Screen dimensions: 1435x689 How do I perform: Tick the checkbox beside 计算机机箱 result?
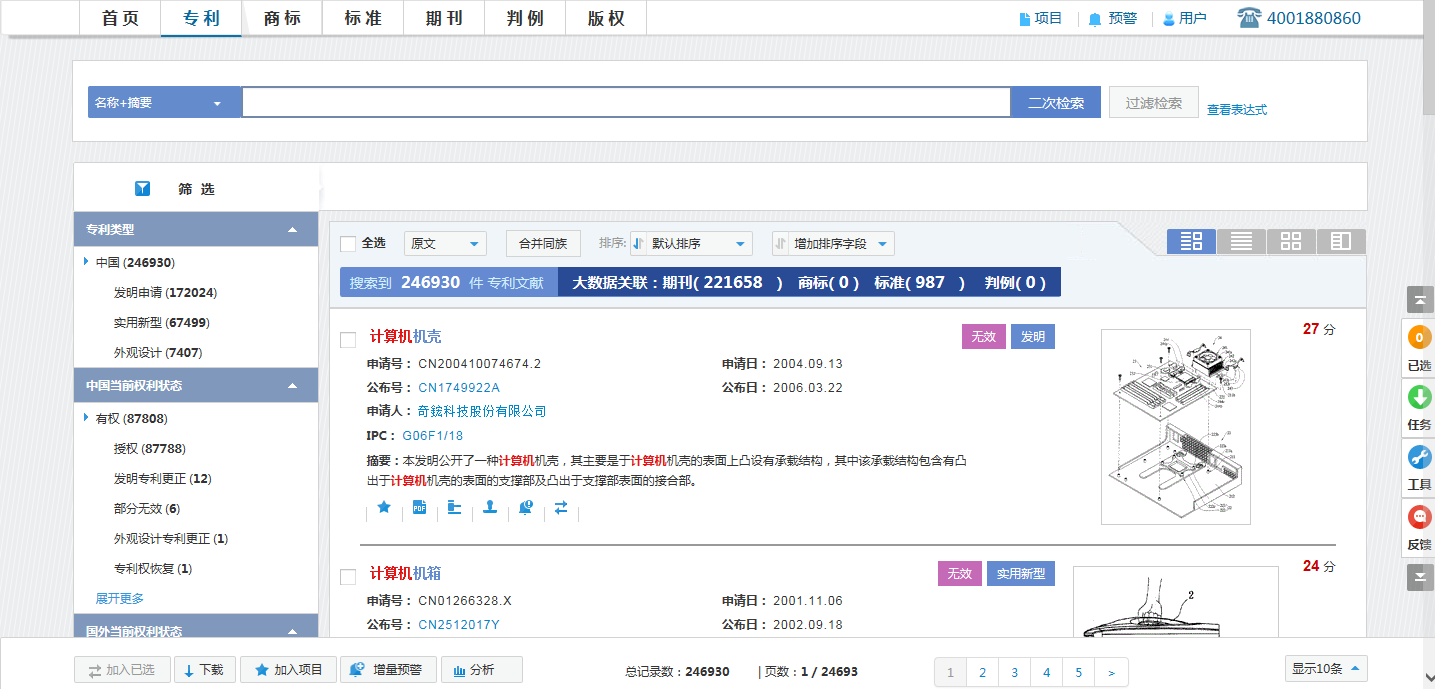348,577
